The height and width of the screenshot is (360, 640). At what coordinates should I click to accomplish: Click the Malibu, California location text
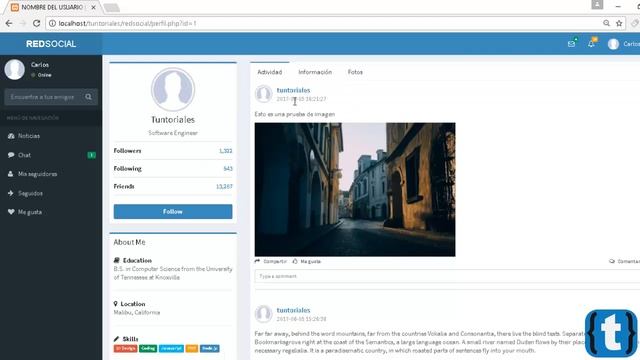tap(137, 313)
